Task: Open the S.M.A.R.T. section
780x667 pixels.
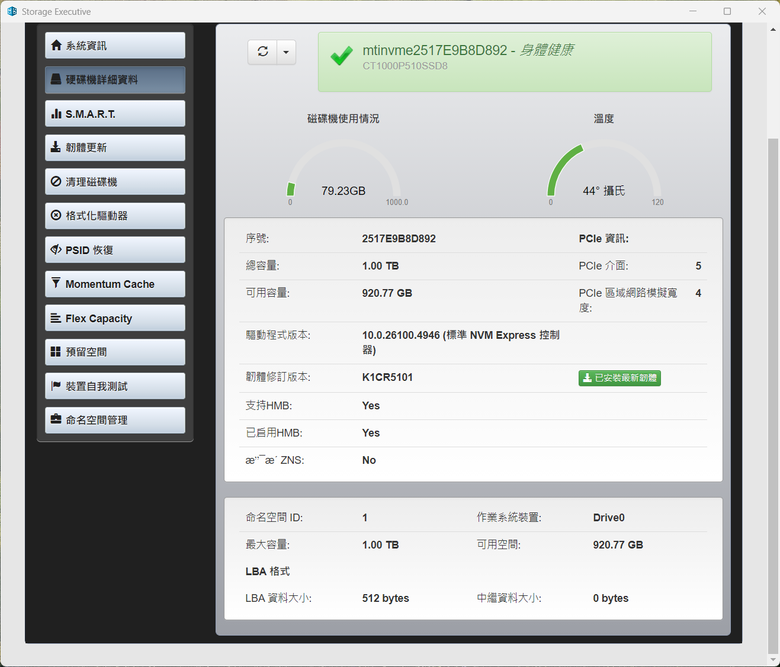Action: tap(115, 114)
